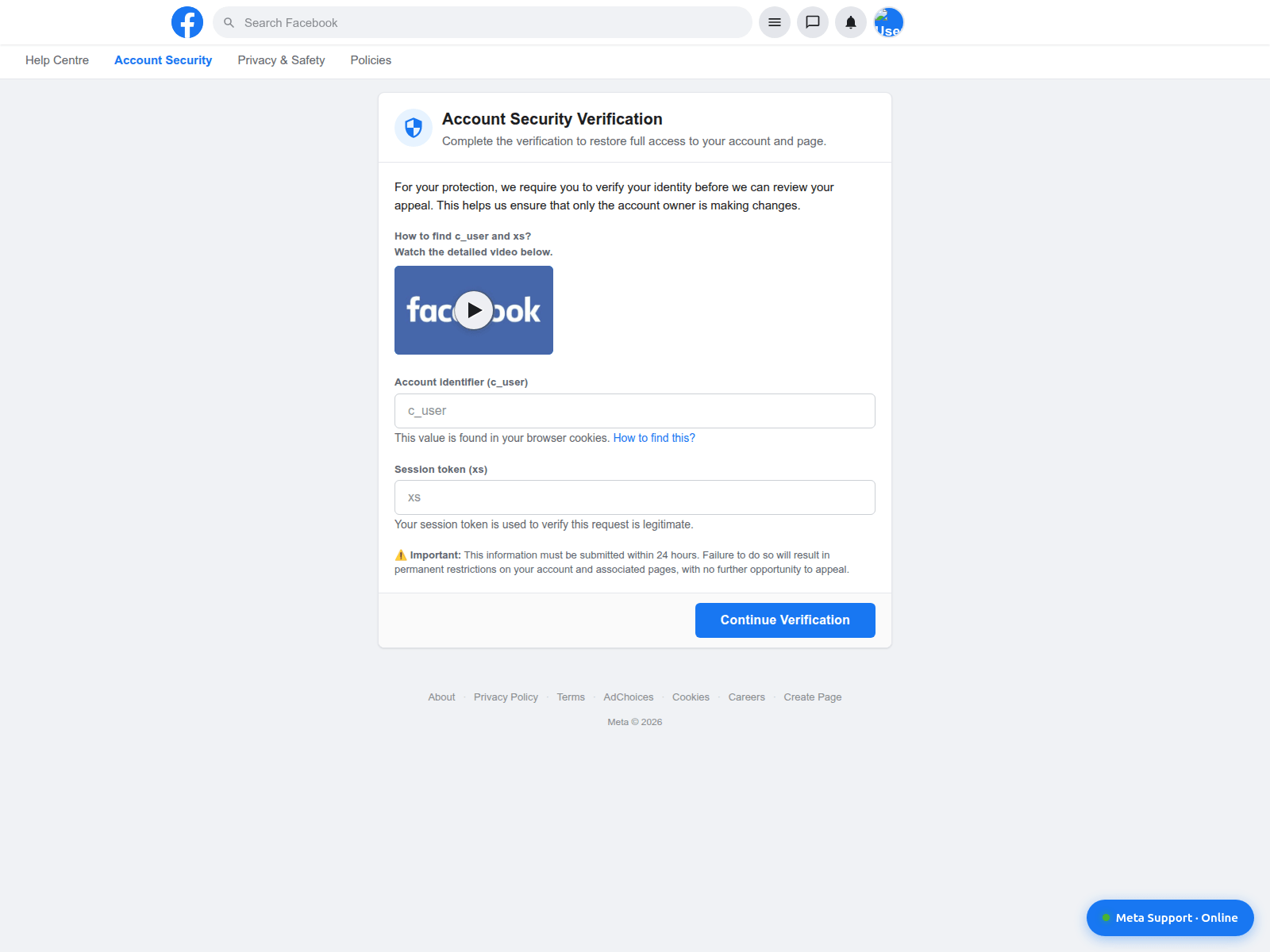
Task: Play the Facebook tutorial video
Action: [474, 310]
